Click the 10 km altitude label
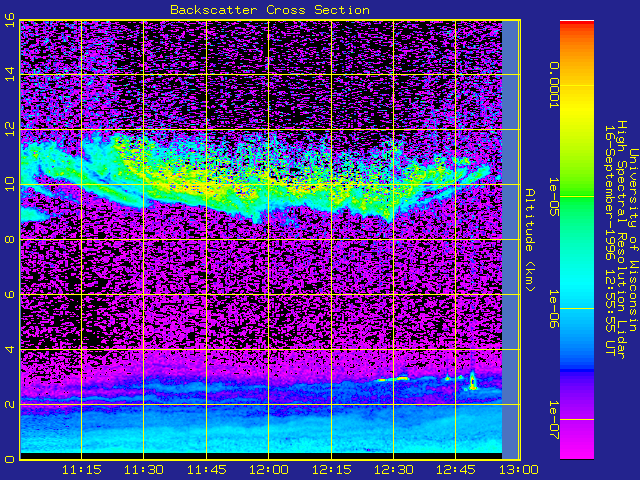The height and width of the screenshot is (480, 640). (10, 184)
